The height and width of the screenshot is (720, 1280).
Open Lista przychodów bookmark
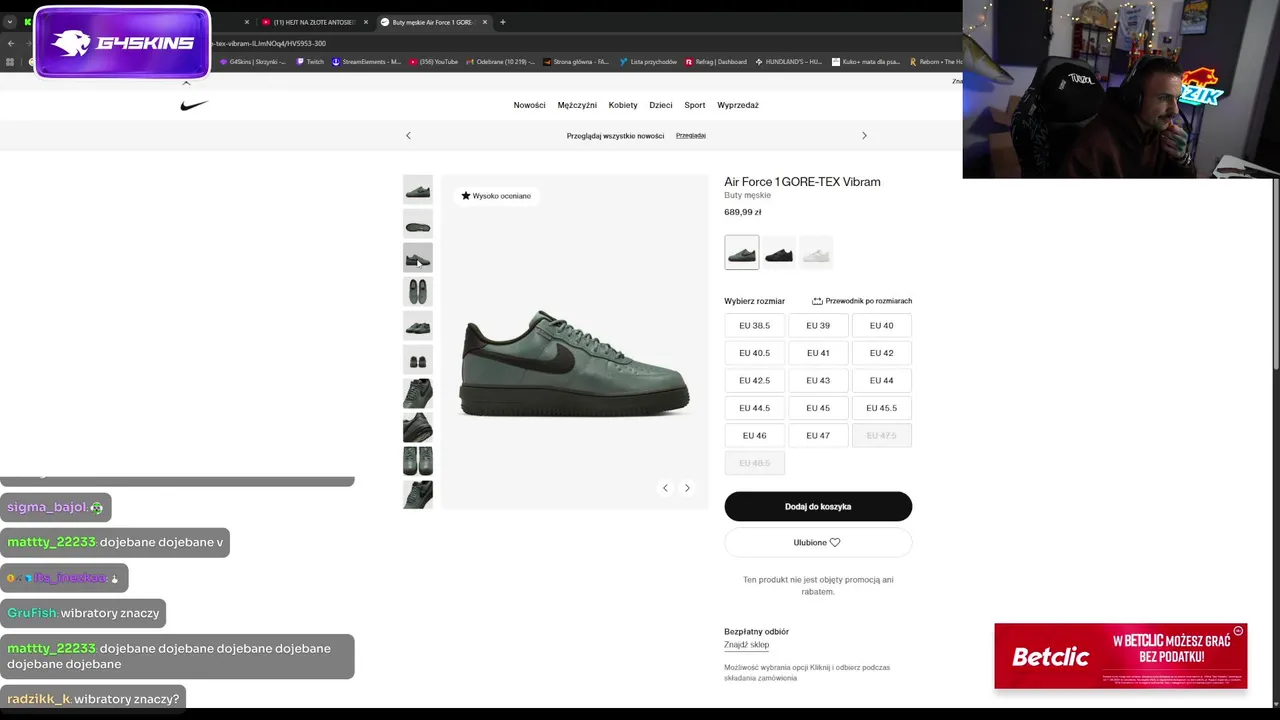[x=648, y=62]
